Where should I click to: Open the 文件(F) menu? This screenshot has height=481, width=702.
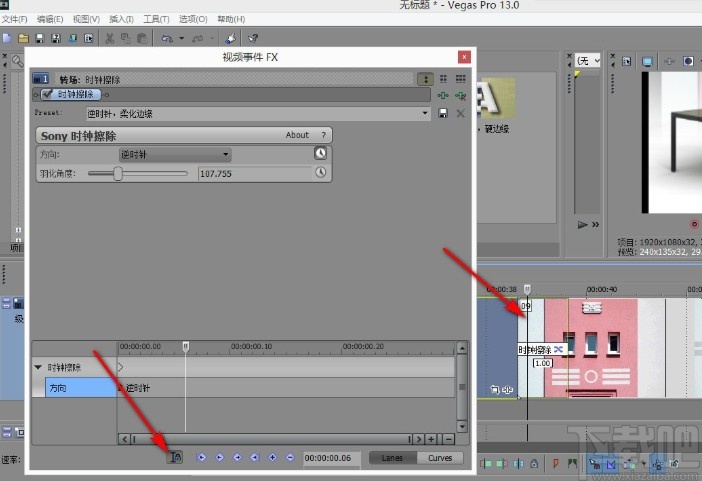click(14, 19)
